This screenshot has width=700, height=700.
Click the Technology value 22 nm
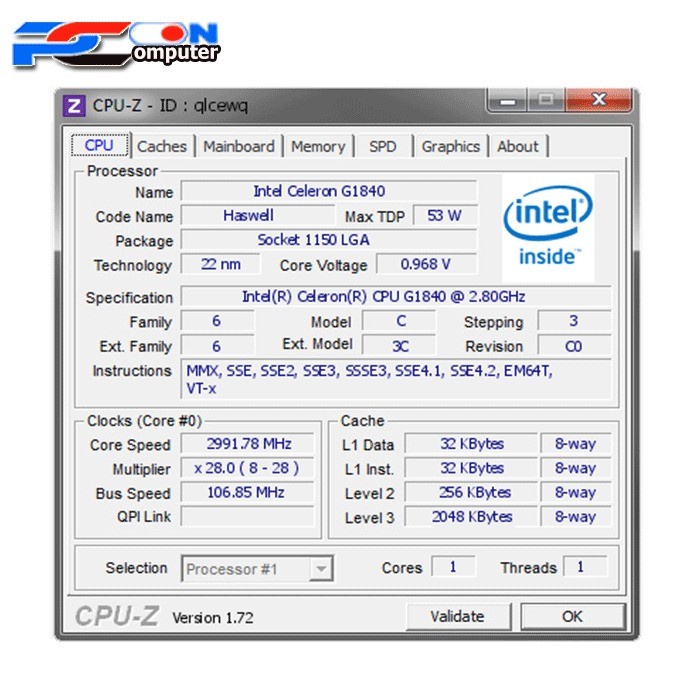coord(221,264)
